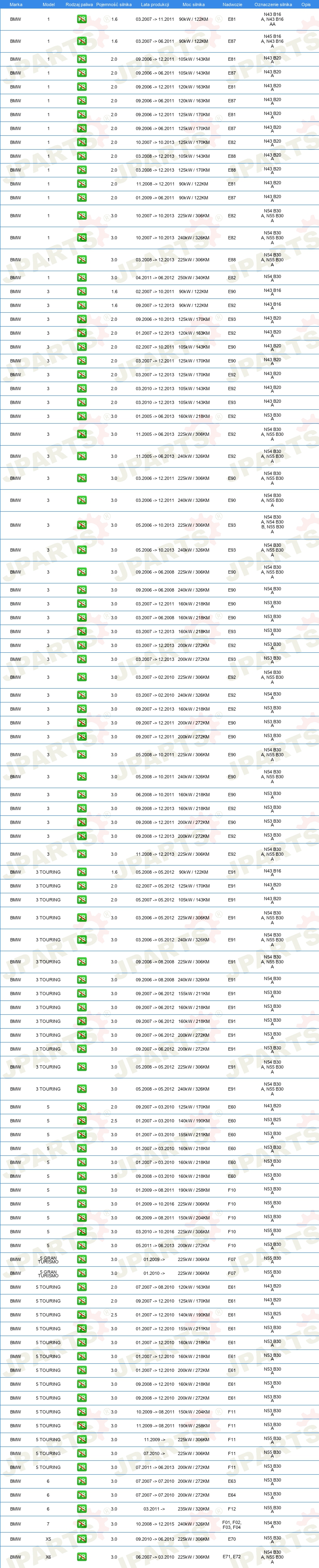The height and width of the screenshot is (1568, 319).
Task: Click fuel icon in the 250kW / 340KM row
Action: 82,278
